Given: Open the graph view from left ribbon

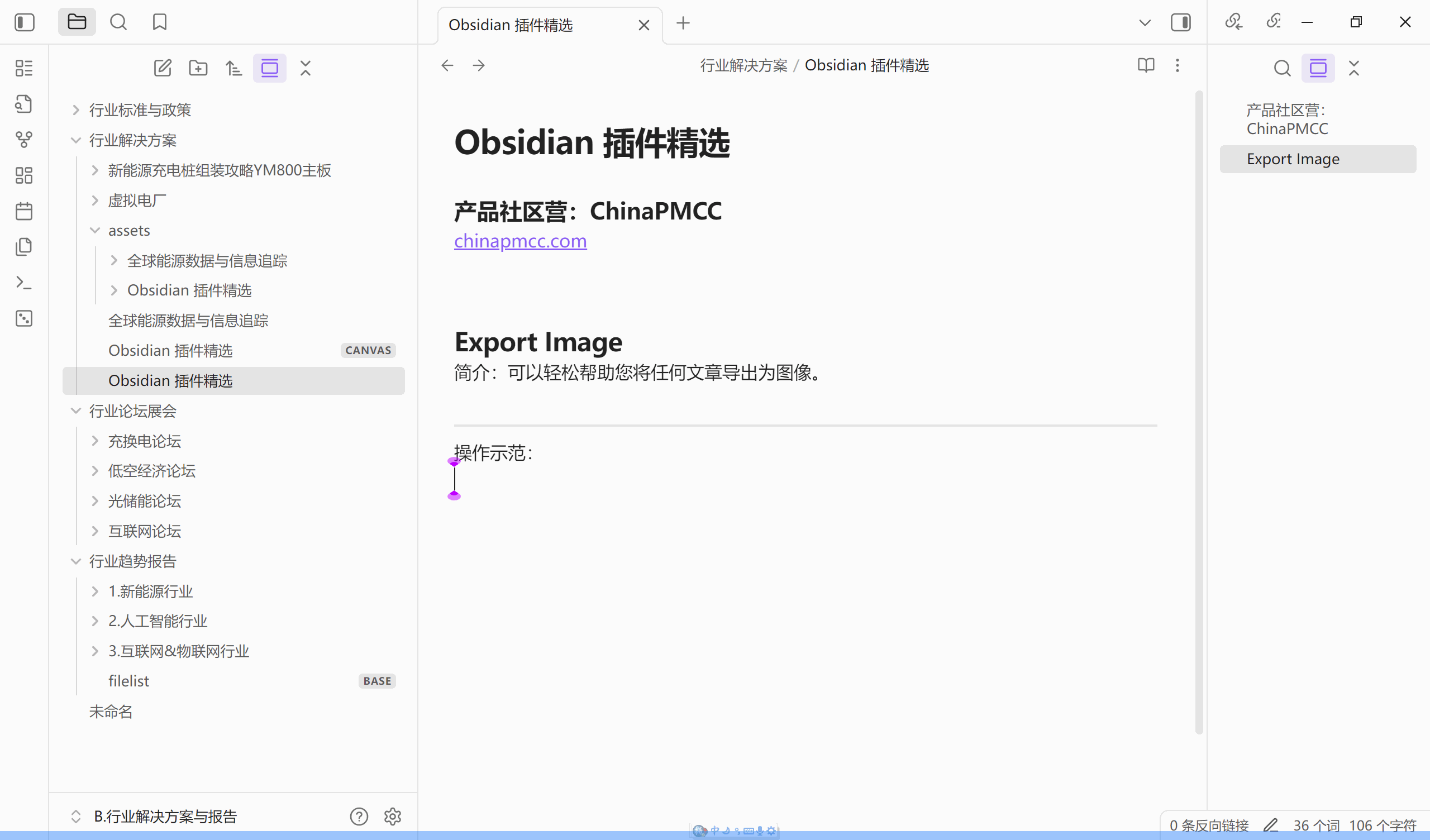Looking at the screenshot, I should coord(24,140).
